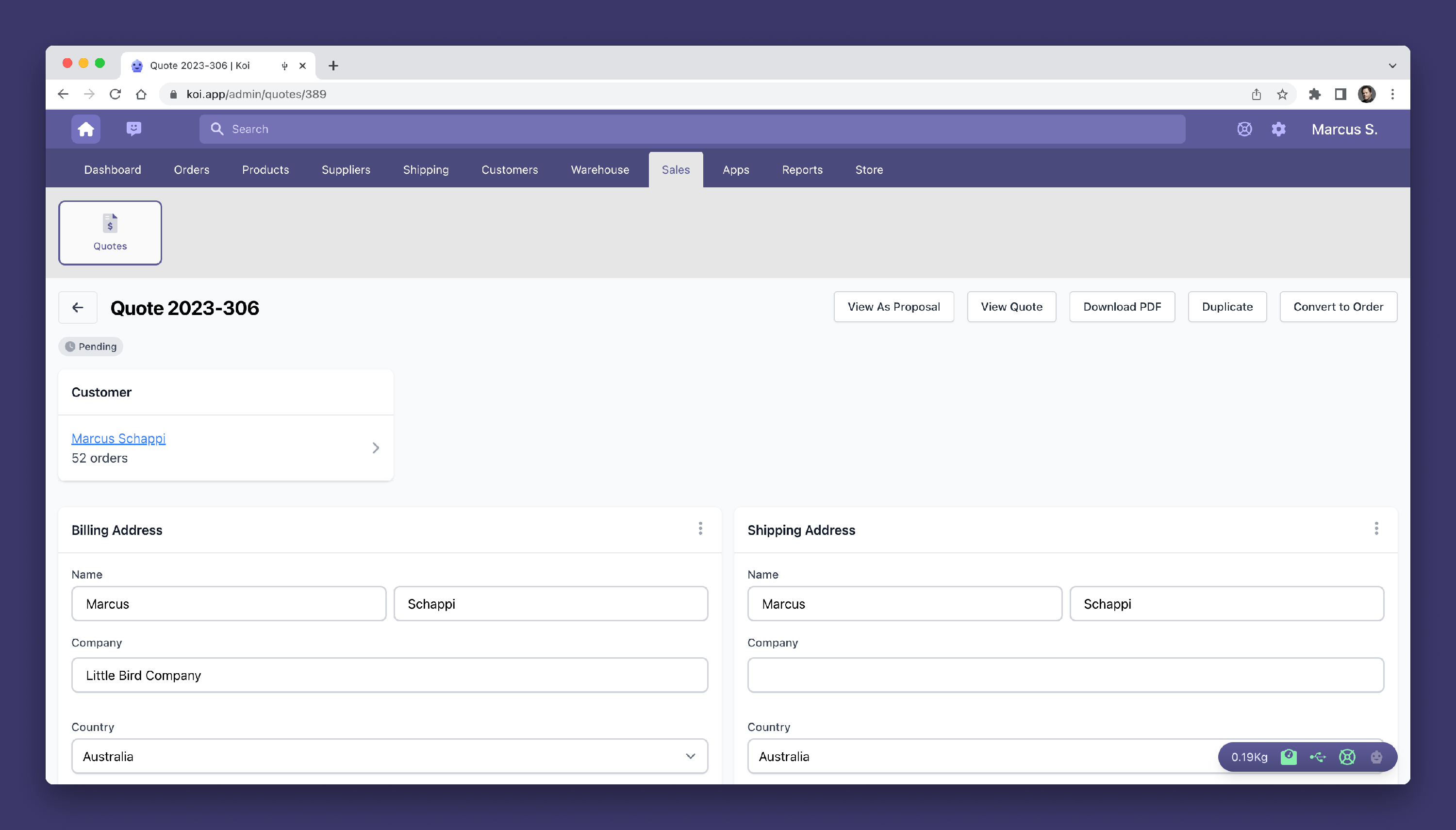Open the Reports tab
This screenshot has width=1456, height=830.
point(802,170)
